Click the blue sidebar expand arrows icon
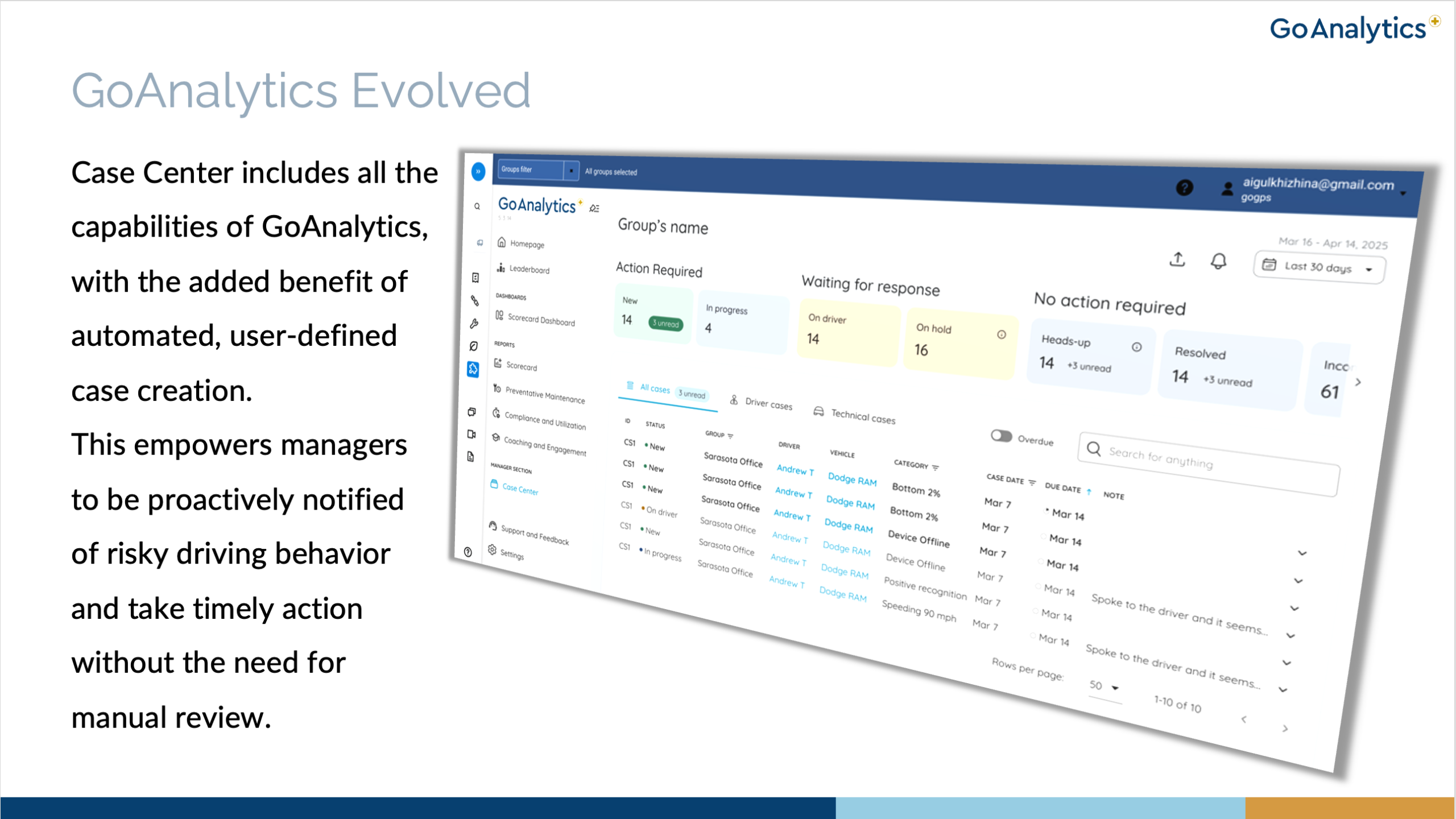 coord(478,171)
